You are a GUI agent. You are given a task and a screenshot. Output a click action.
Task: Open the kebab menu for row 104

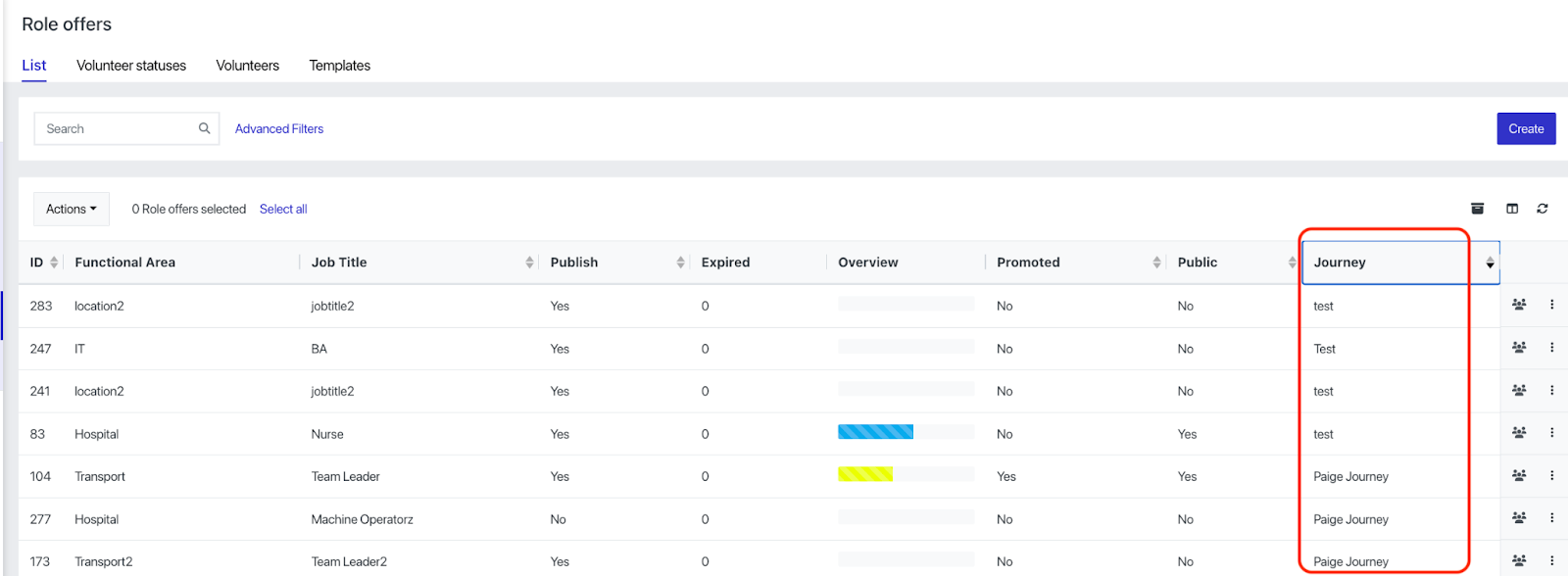pyautogui.click(x=1551, y=476)
